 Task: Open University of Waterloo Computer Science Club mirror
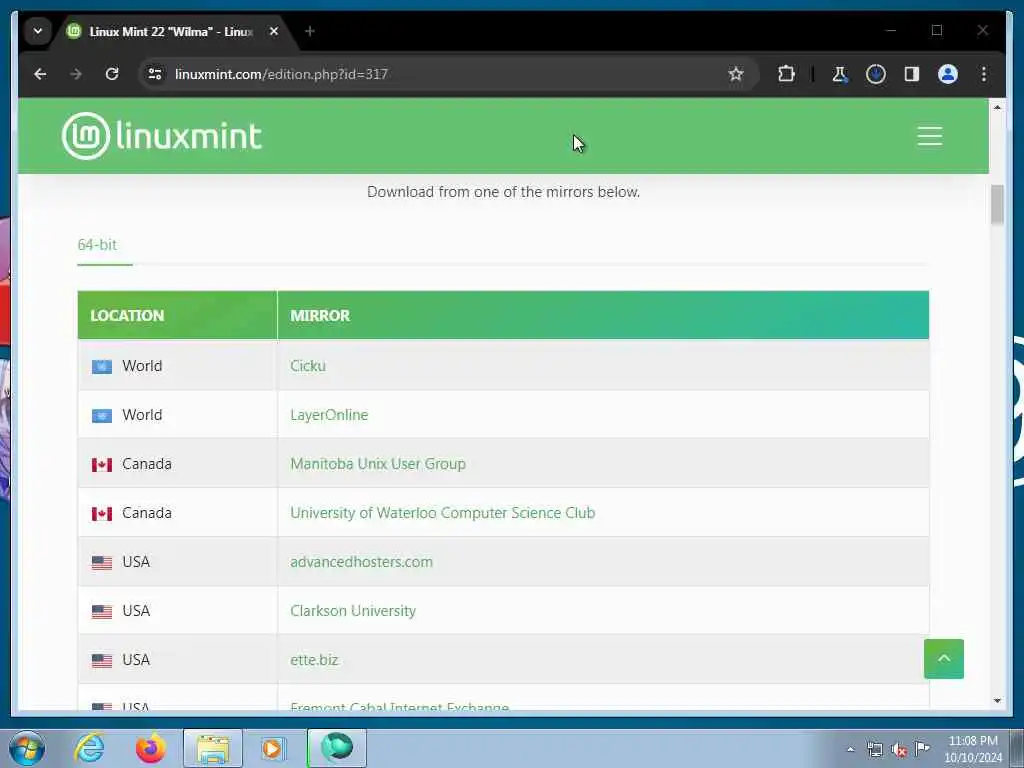[x=442, y=513]
